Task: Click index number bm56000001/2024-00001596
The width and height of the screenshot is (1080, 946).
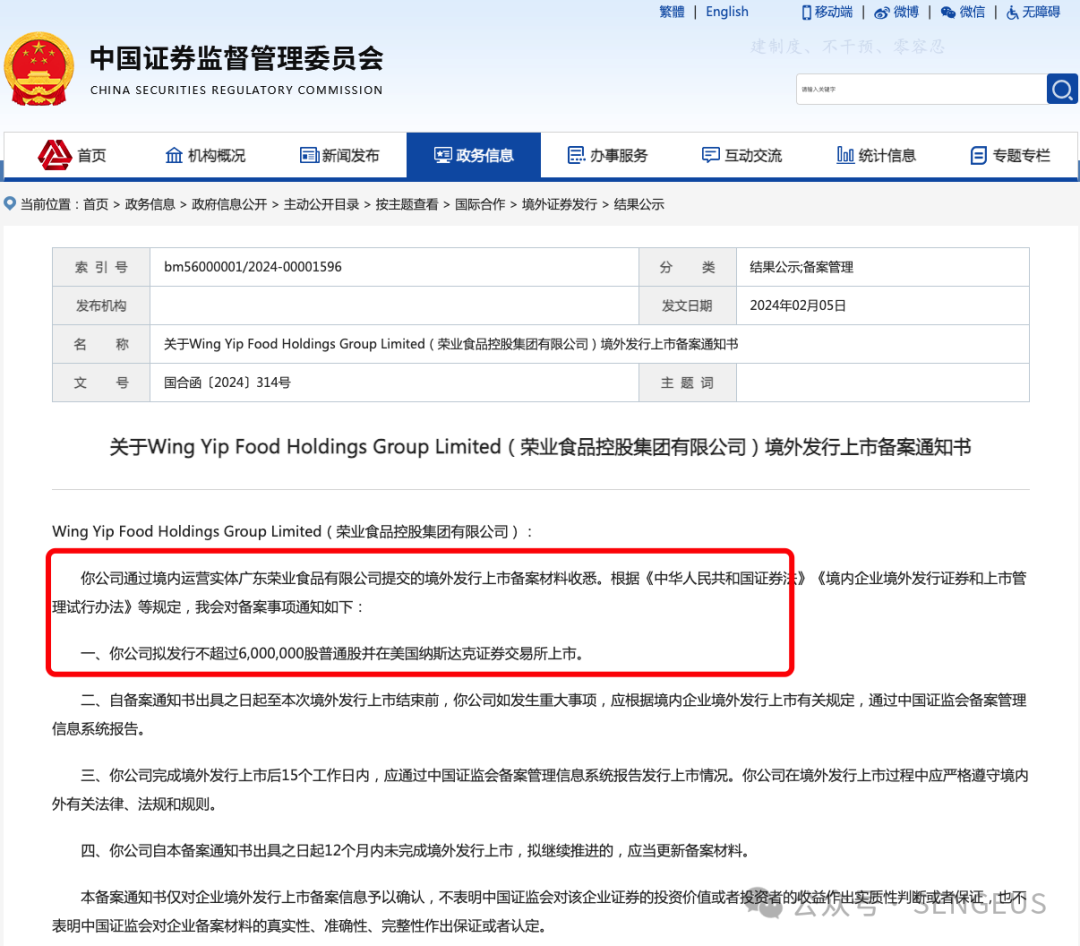Action: (253, 267)
